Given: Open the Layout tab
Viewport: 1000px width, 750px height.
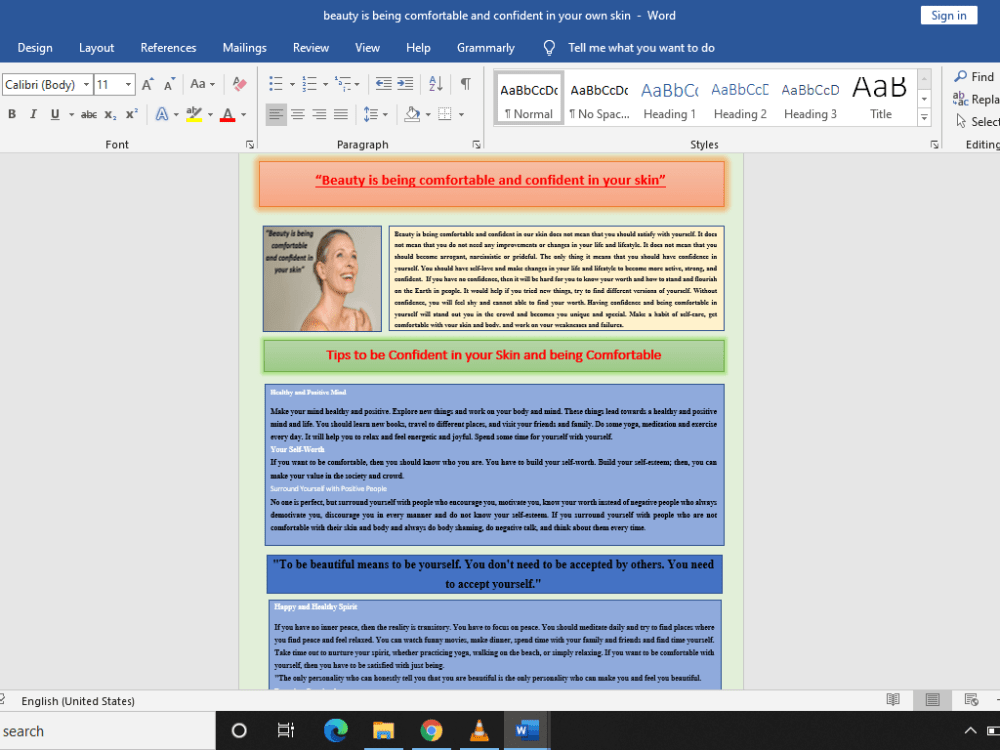Looking at the screenshot, I should [96, 48].
